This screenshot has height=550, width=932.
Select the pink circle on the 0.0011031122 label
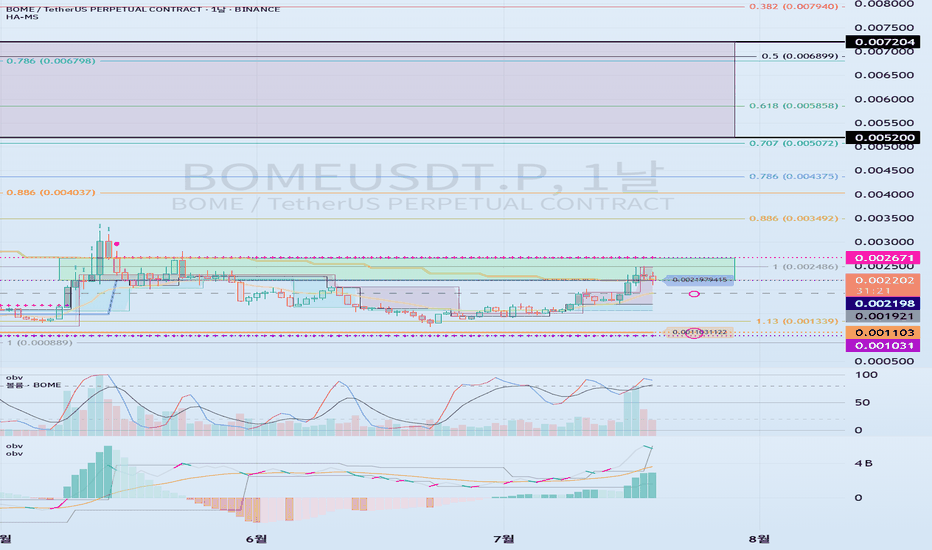[x=694, y=334]
